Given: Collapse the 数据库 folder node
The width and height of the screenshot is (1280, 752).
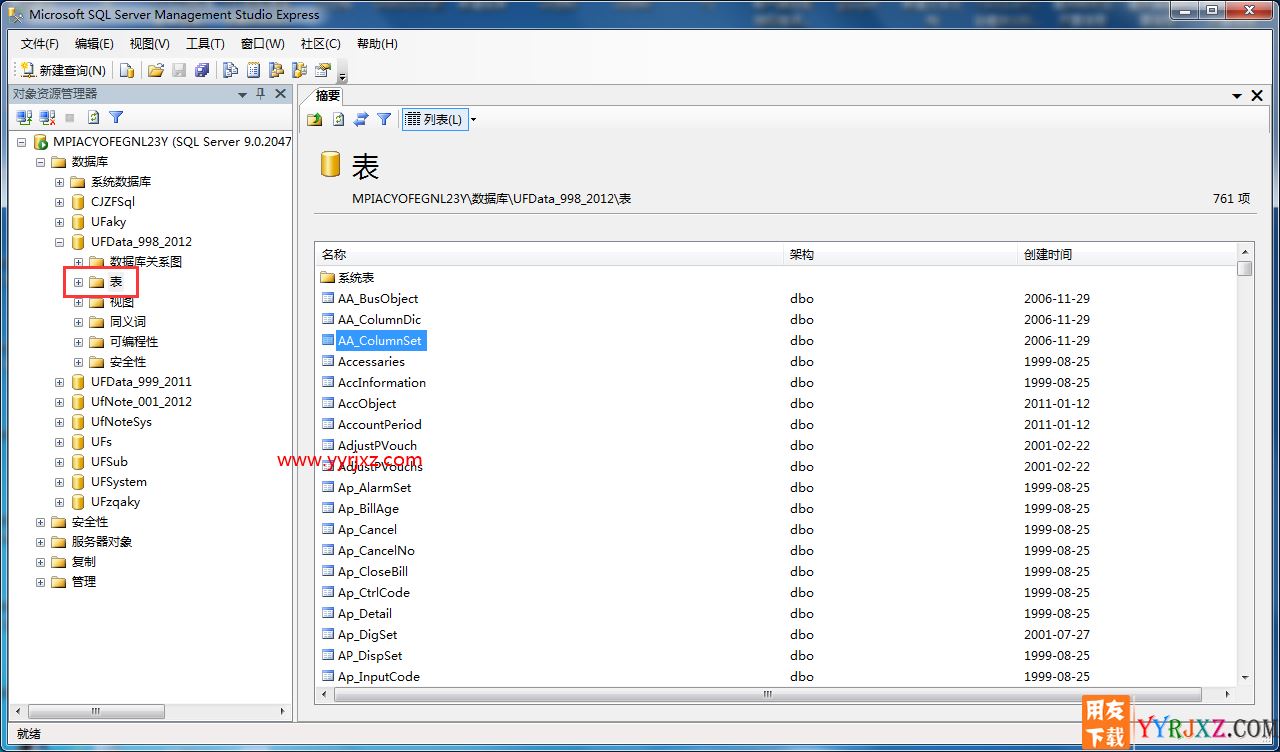Looking at the screenshot, I should tap(41, 162).
